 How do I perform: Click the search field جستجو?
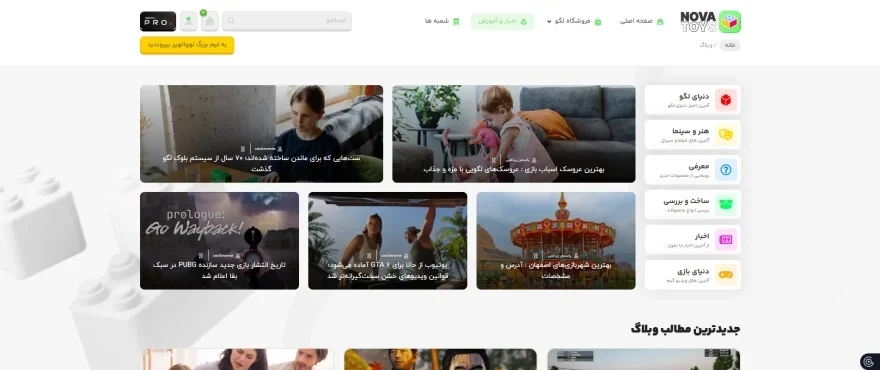coord(287,21)
